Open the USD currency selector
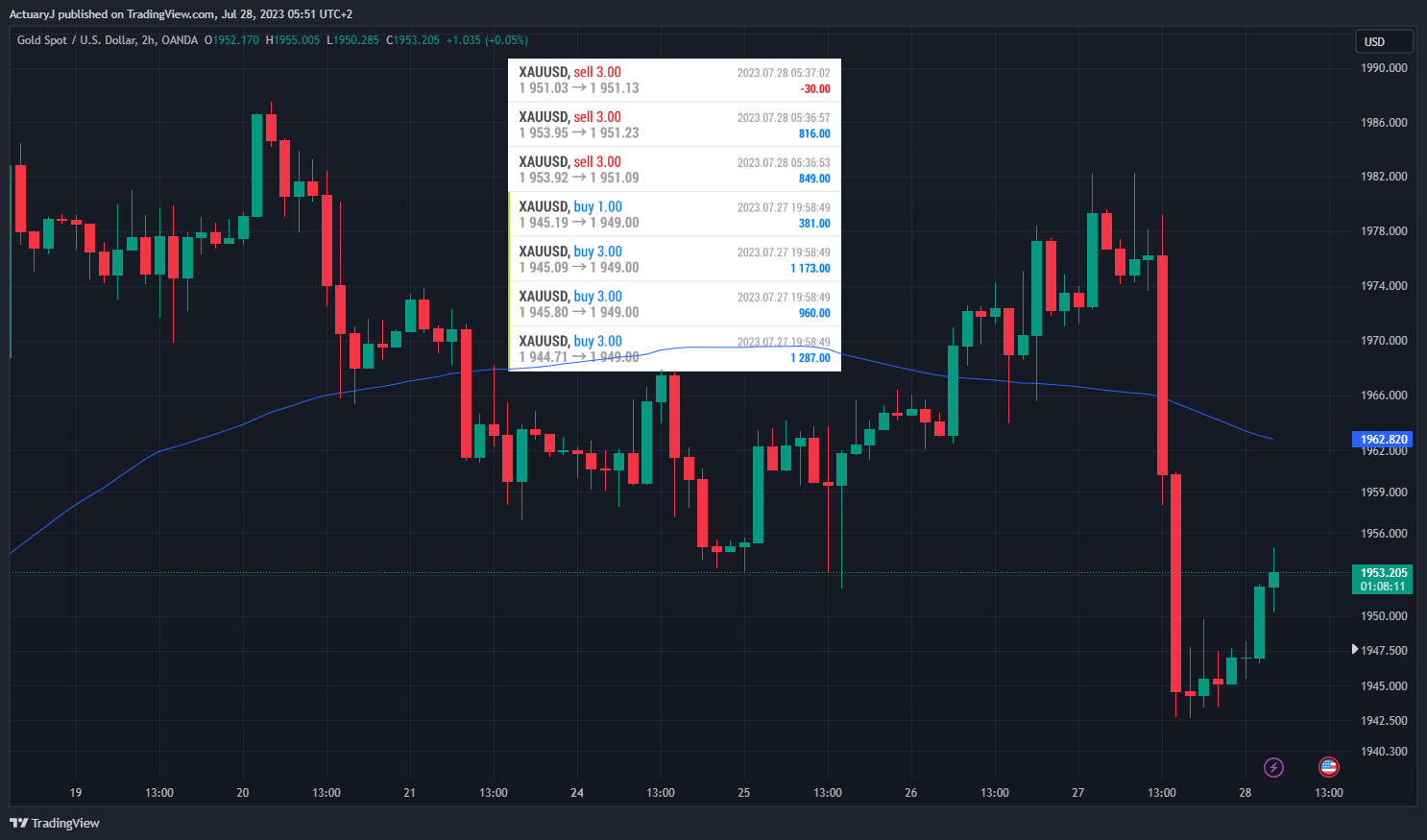1427x840 pixels. pos(1384,41)
